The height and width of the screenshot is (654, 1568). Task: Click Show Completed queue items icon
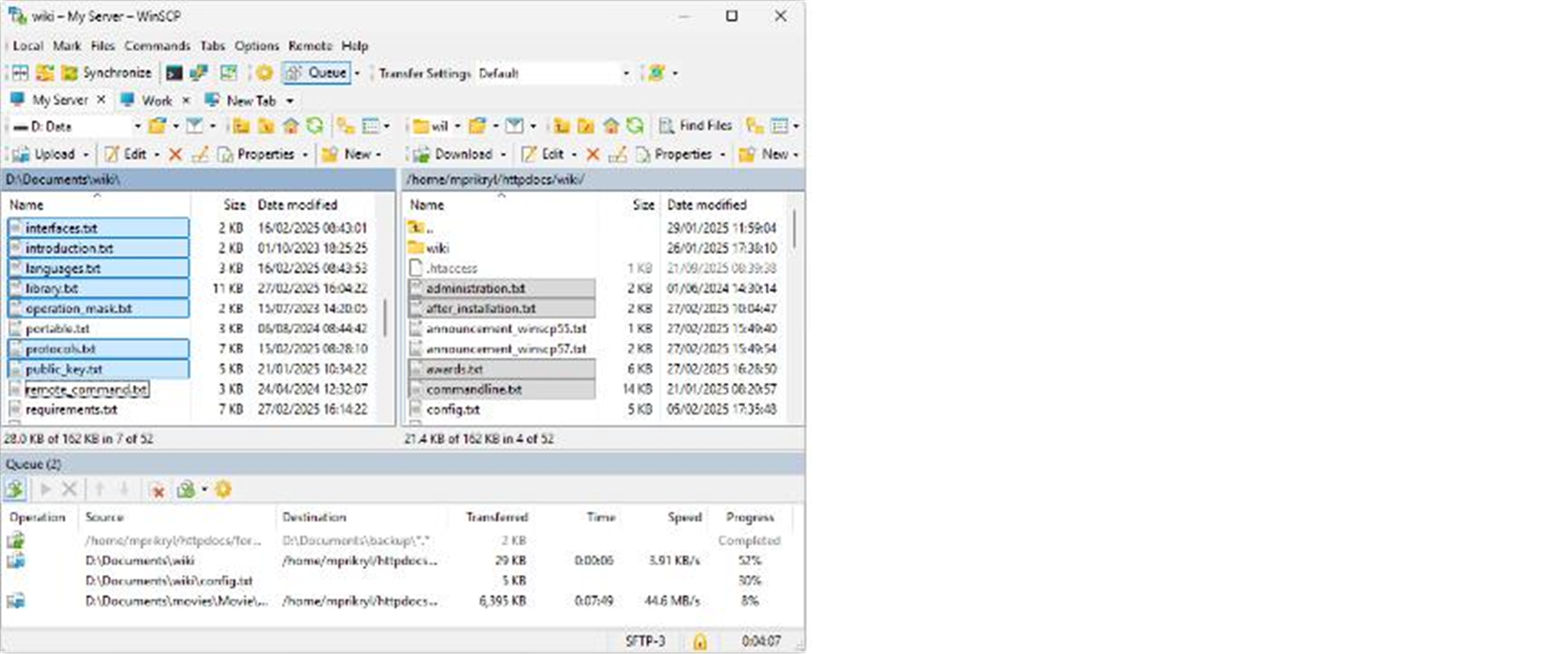pos(15,490)
